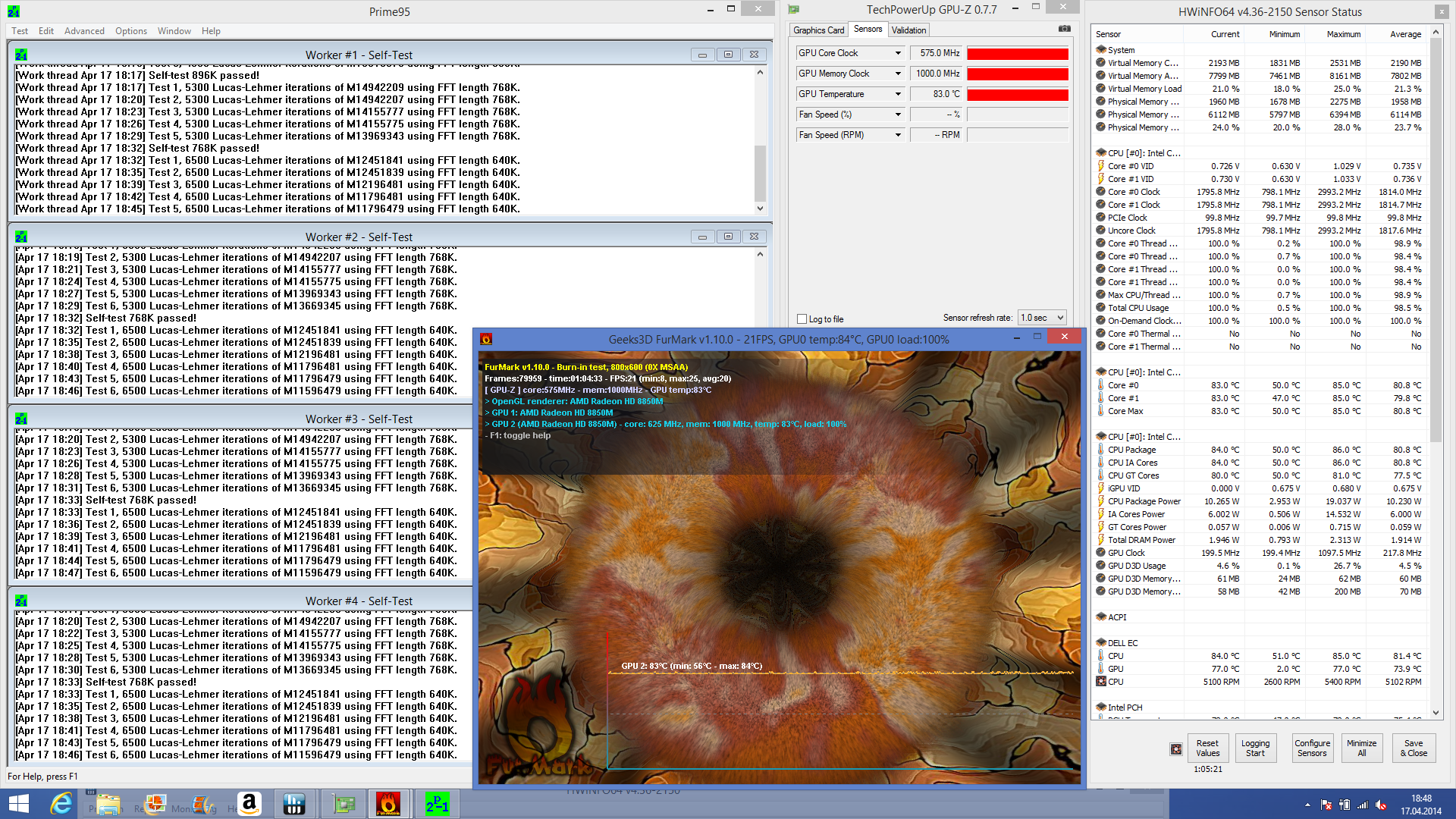Open the Prime95 Advanced menu

84,31
